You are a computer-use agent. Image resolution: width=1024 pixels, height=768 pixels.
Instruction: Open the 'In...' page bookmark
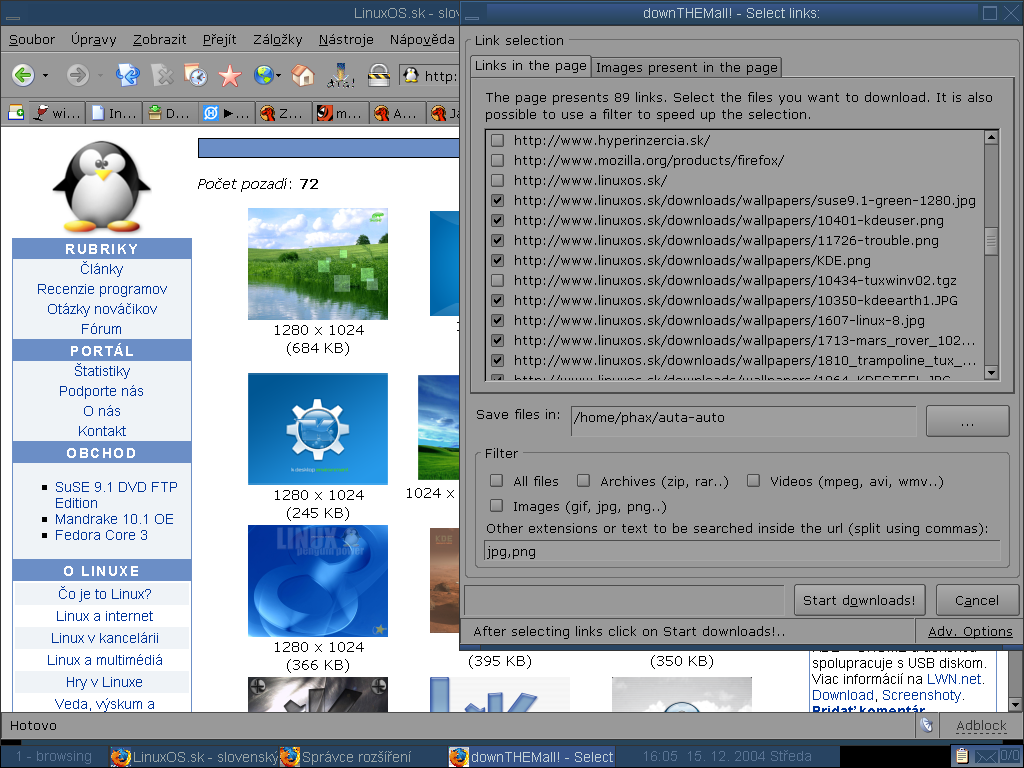(114, 113)
